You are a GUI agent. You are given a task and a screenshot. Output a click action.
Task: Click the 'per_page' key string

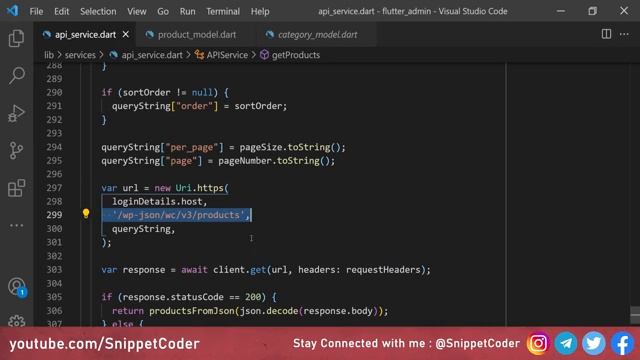tap(192, 147)
